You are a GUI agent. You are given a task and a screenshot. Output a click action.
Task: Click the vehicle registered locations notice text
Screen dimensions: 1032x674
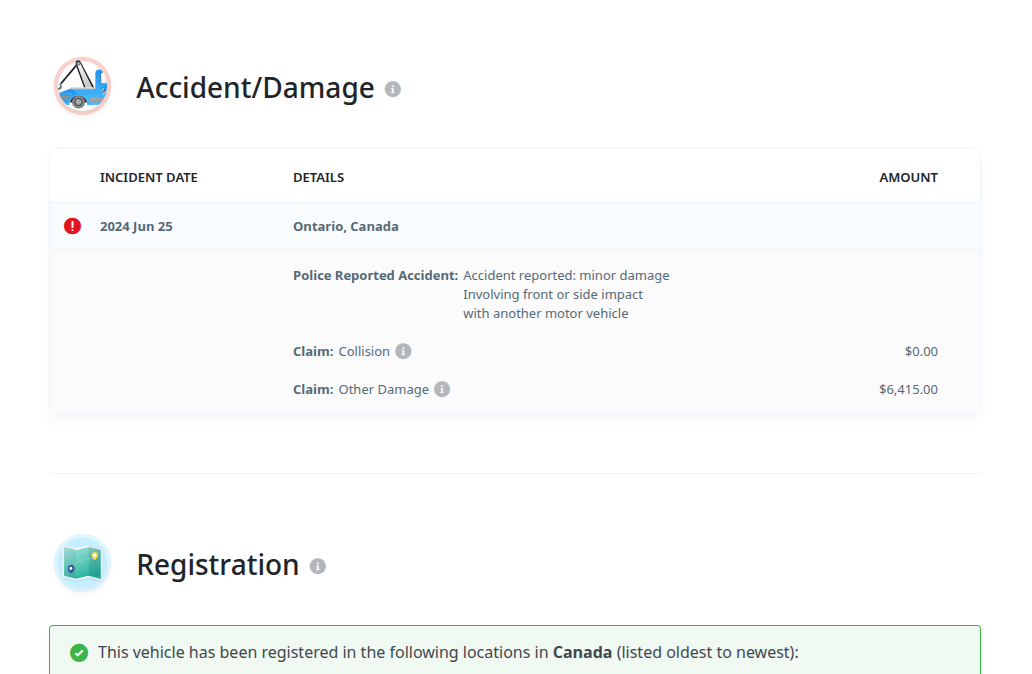point(448,652)
